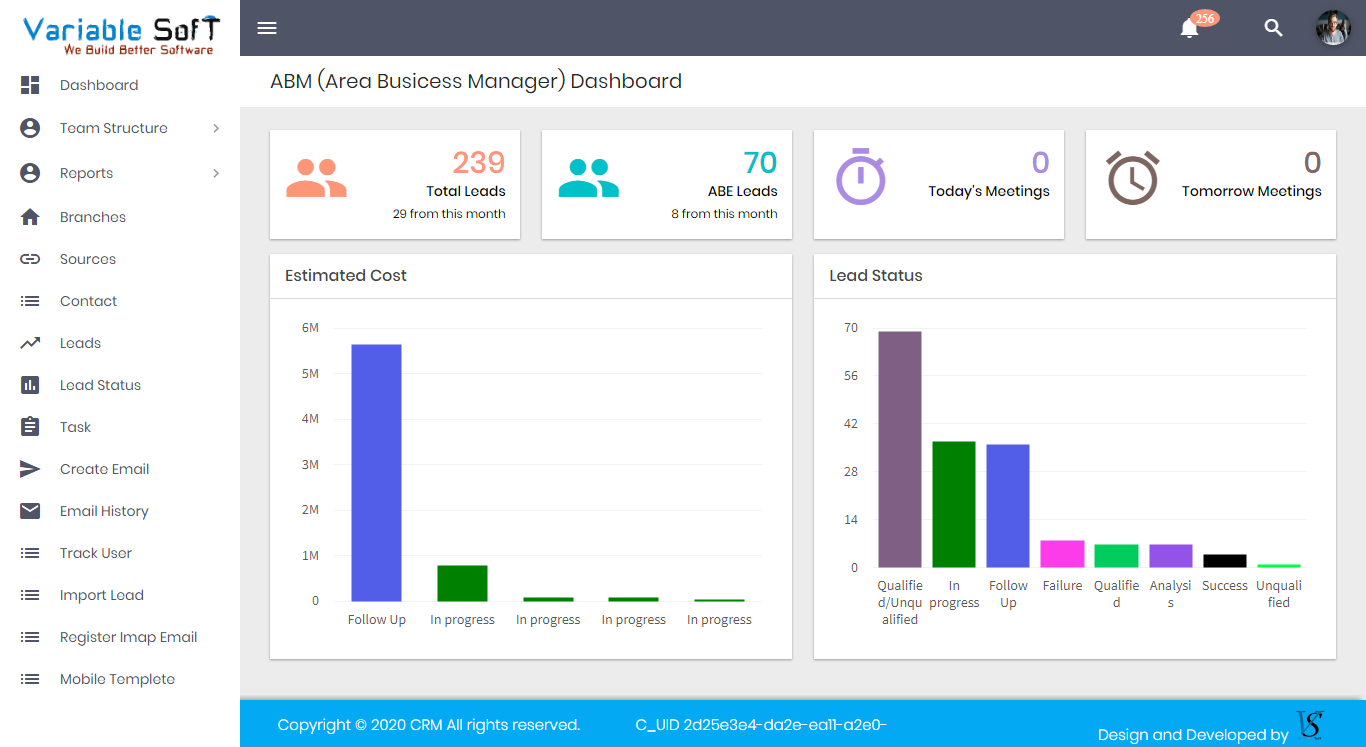Open the notifications bell icon
Viewport: 1366px width, 747px height.
[1189, 28]
